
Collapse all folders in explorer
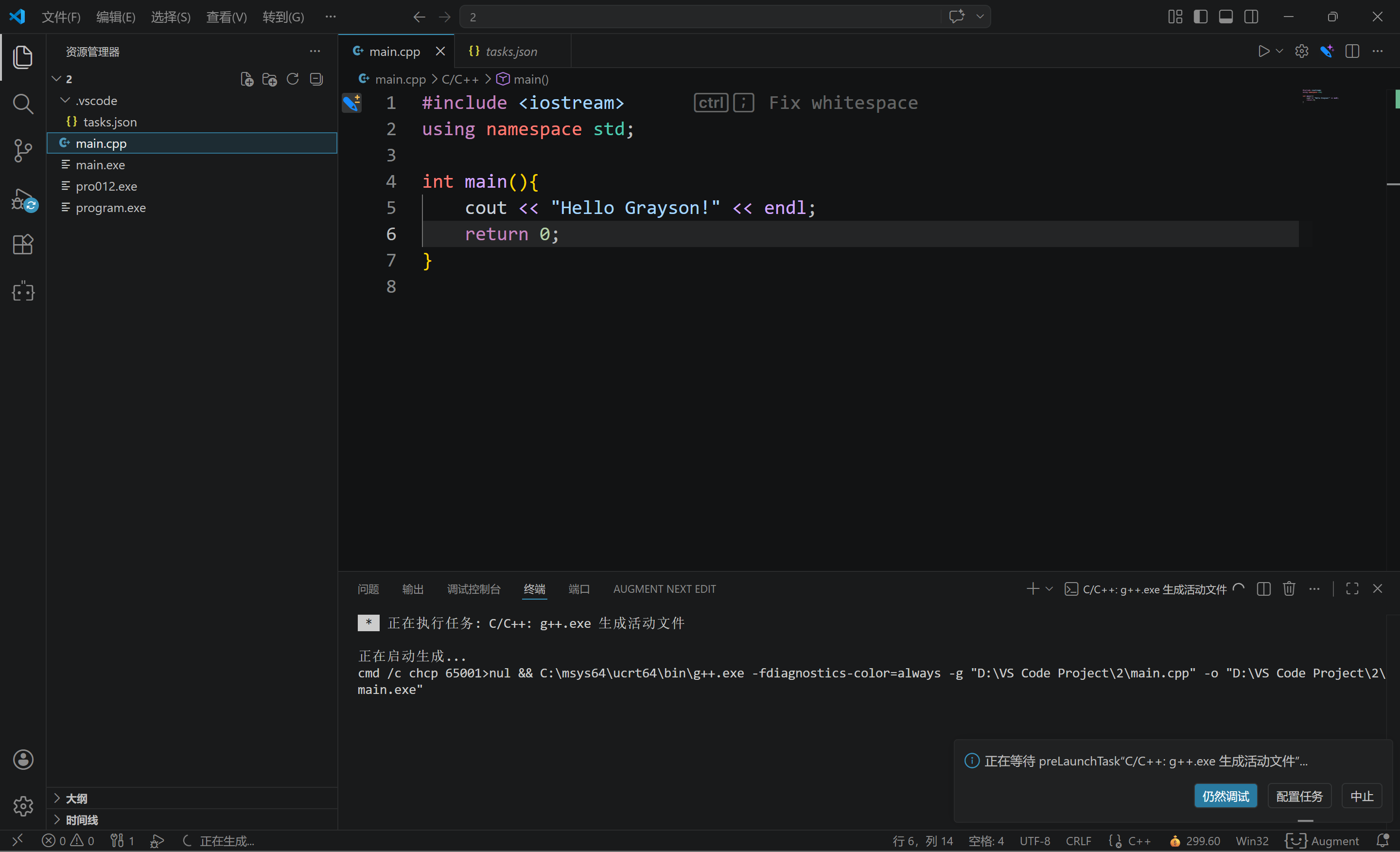[x=316, y=79]
